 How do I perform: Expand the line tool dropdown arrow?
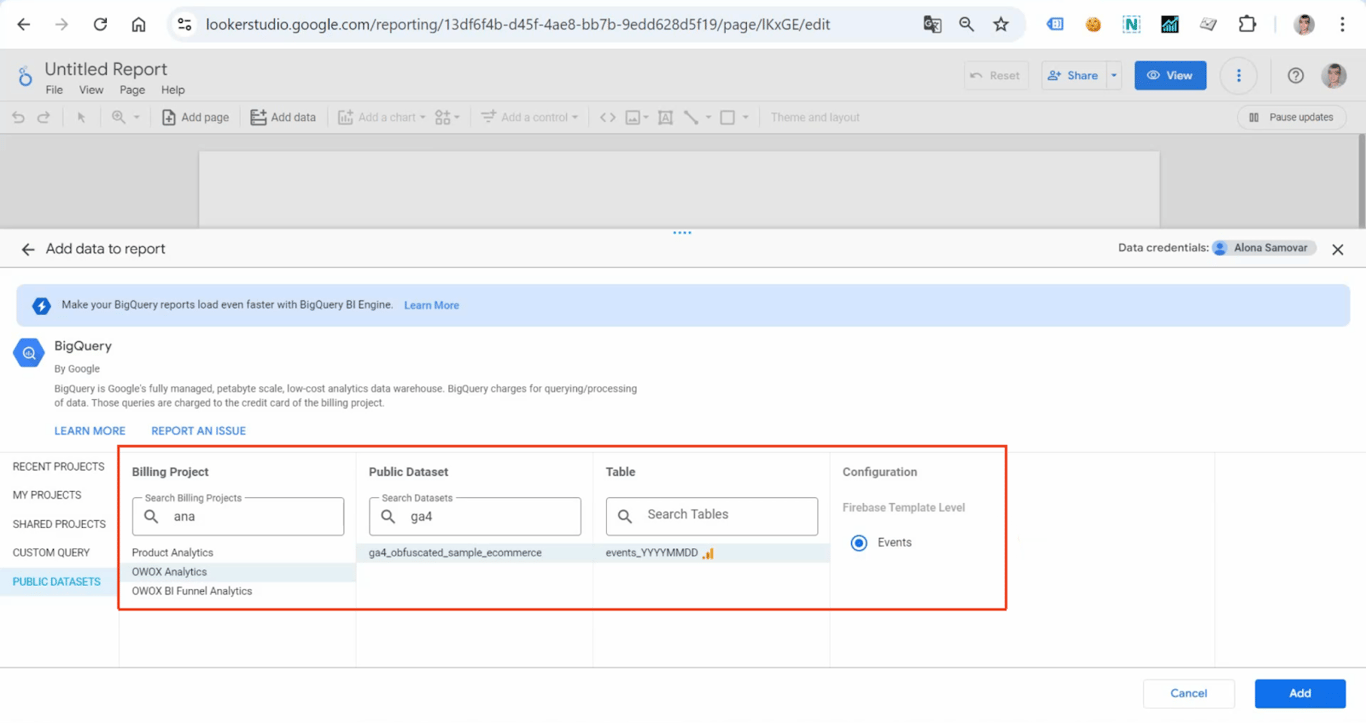pyautogui.click(x=709, y=117)
